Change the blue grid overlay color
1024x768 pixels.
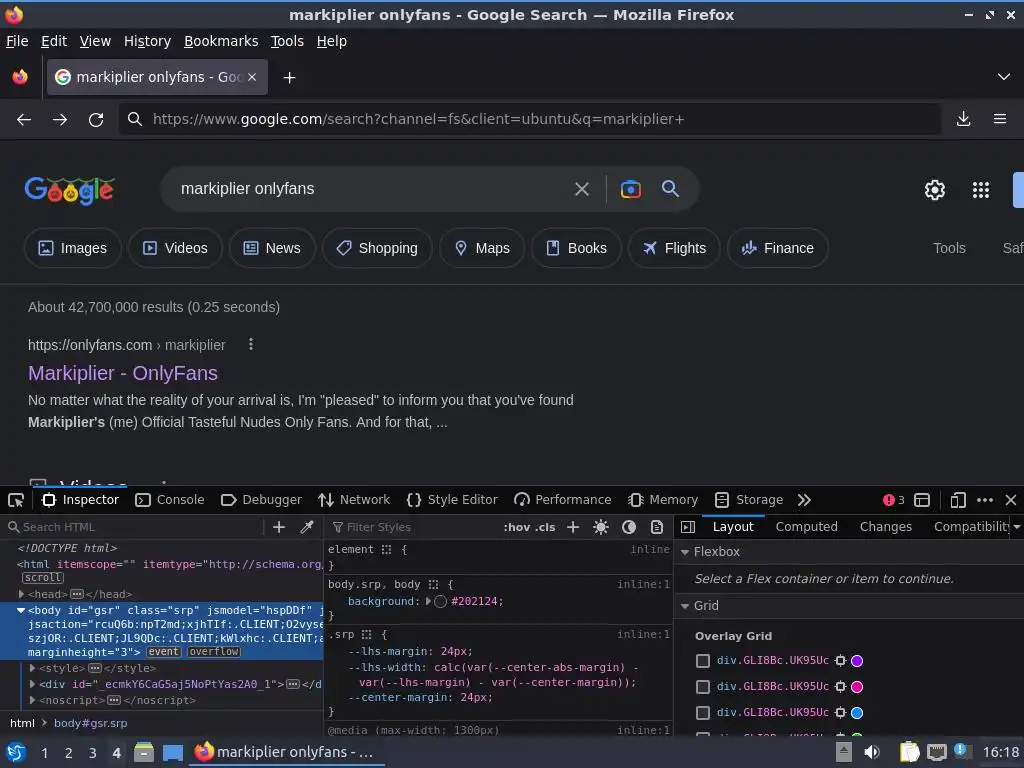pos(857,713)
